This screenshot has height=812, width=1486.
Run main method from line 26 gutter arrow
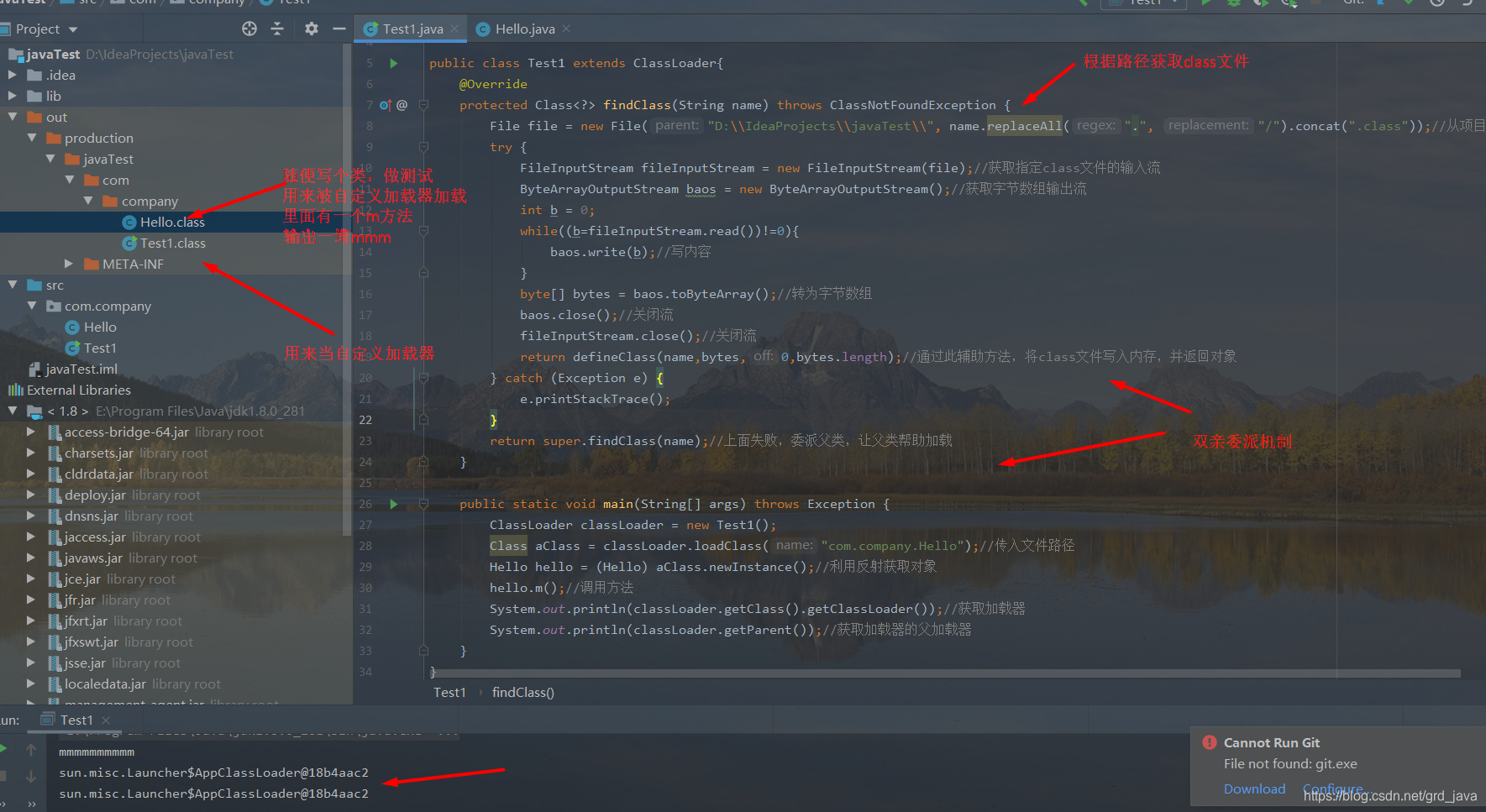[x=393, y=504]
